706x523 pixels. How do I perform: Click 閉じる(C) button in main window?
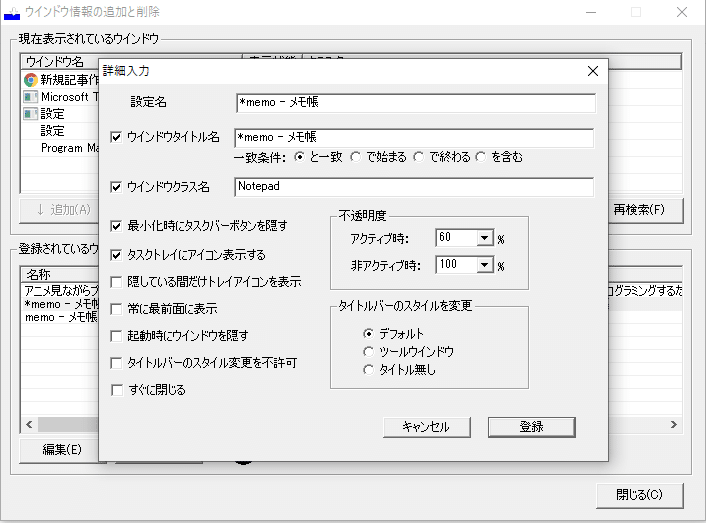[x=639, y=495]
